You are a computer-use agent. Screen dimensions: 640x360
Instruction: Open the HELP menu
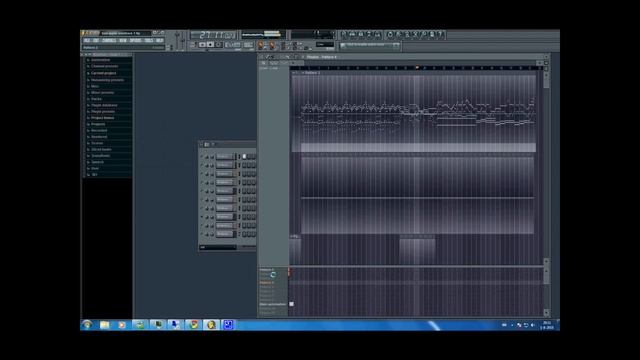coord(159,40)
